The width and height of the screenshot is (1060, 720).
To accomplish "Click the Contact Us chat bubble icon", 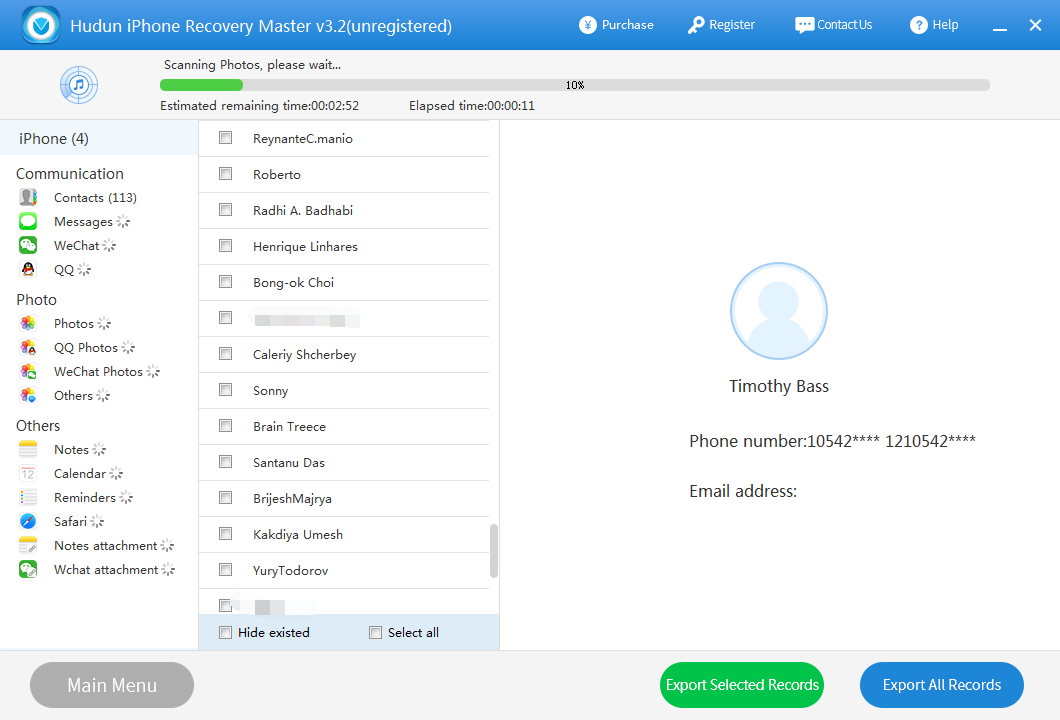I will [x=804, y=26].
